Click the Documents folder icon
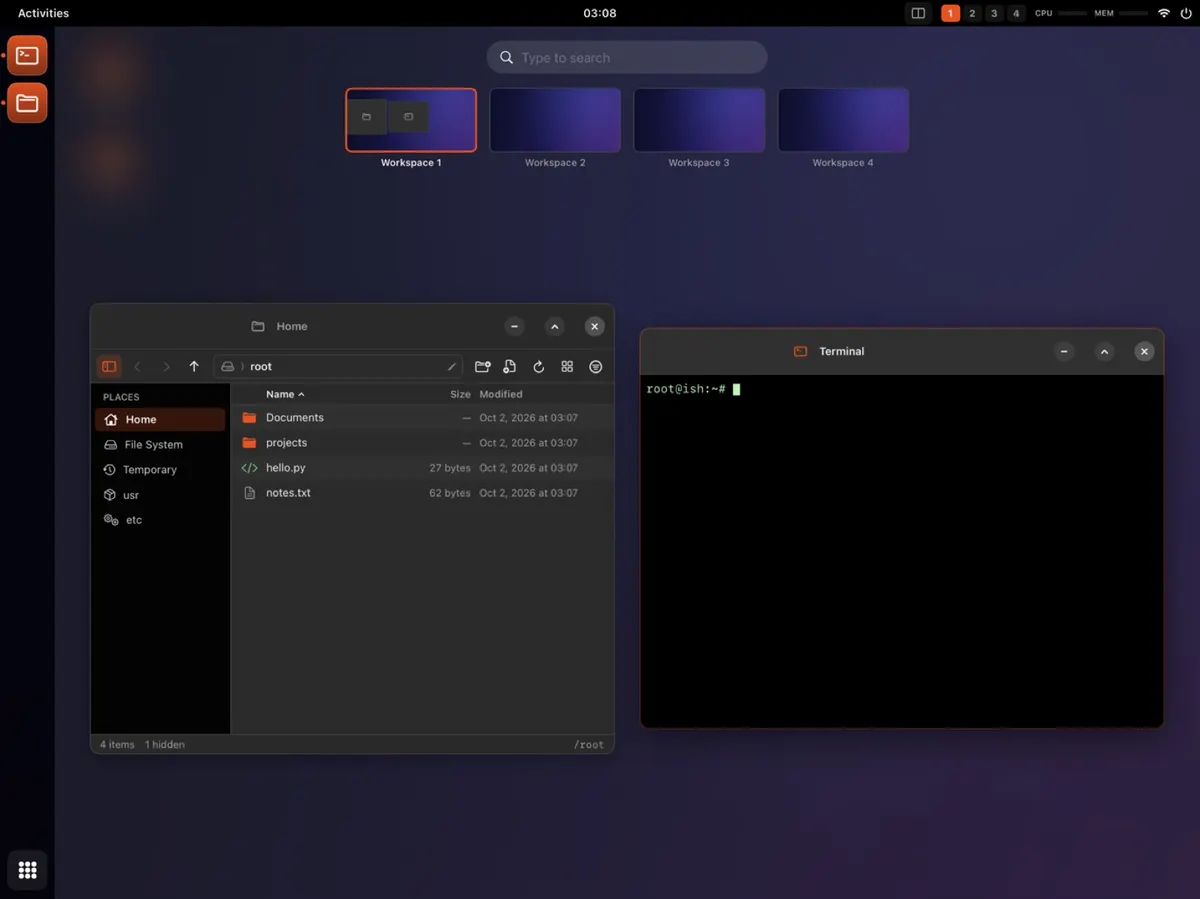 coord(250,418)
